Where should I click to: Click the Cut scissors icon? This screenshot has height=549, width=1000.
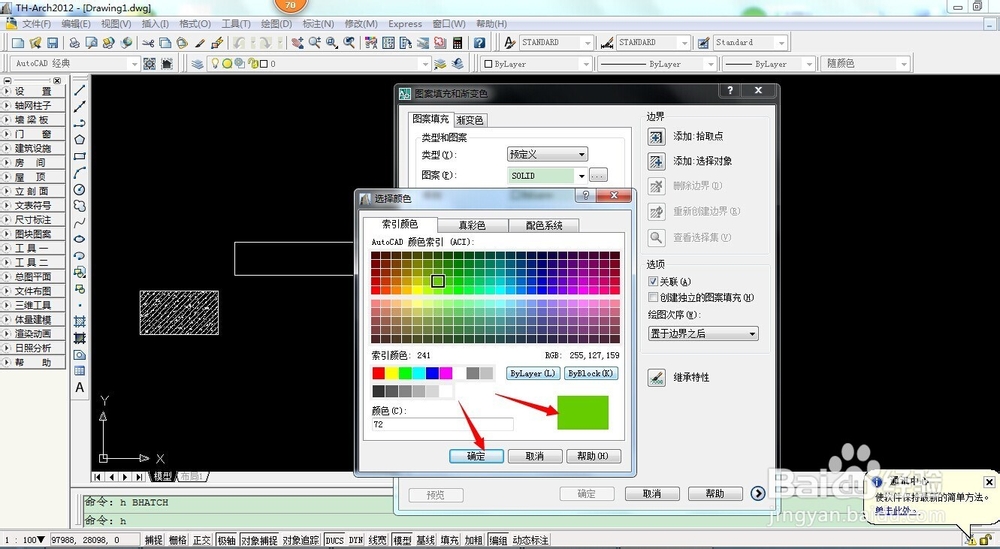click(x=148, y=43)
